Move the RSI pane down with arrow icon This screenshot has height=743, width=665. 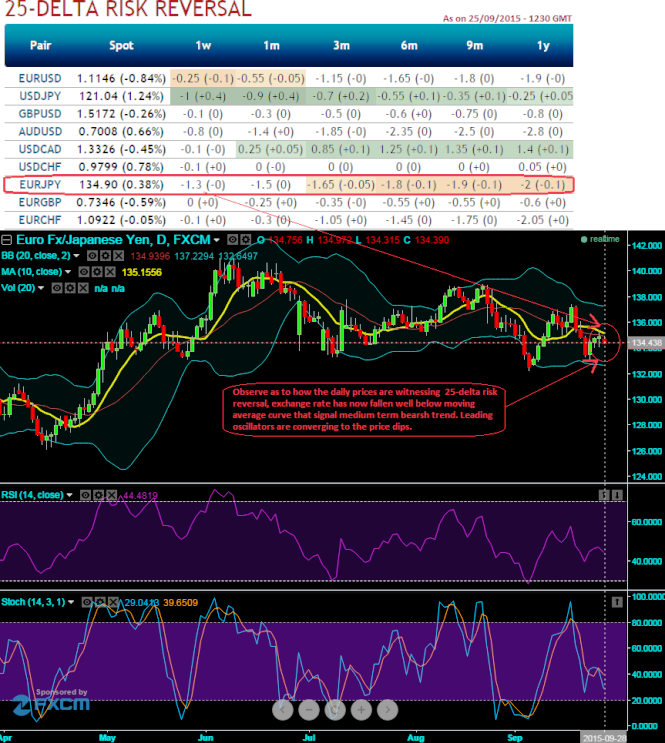pos(617,495)
